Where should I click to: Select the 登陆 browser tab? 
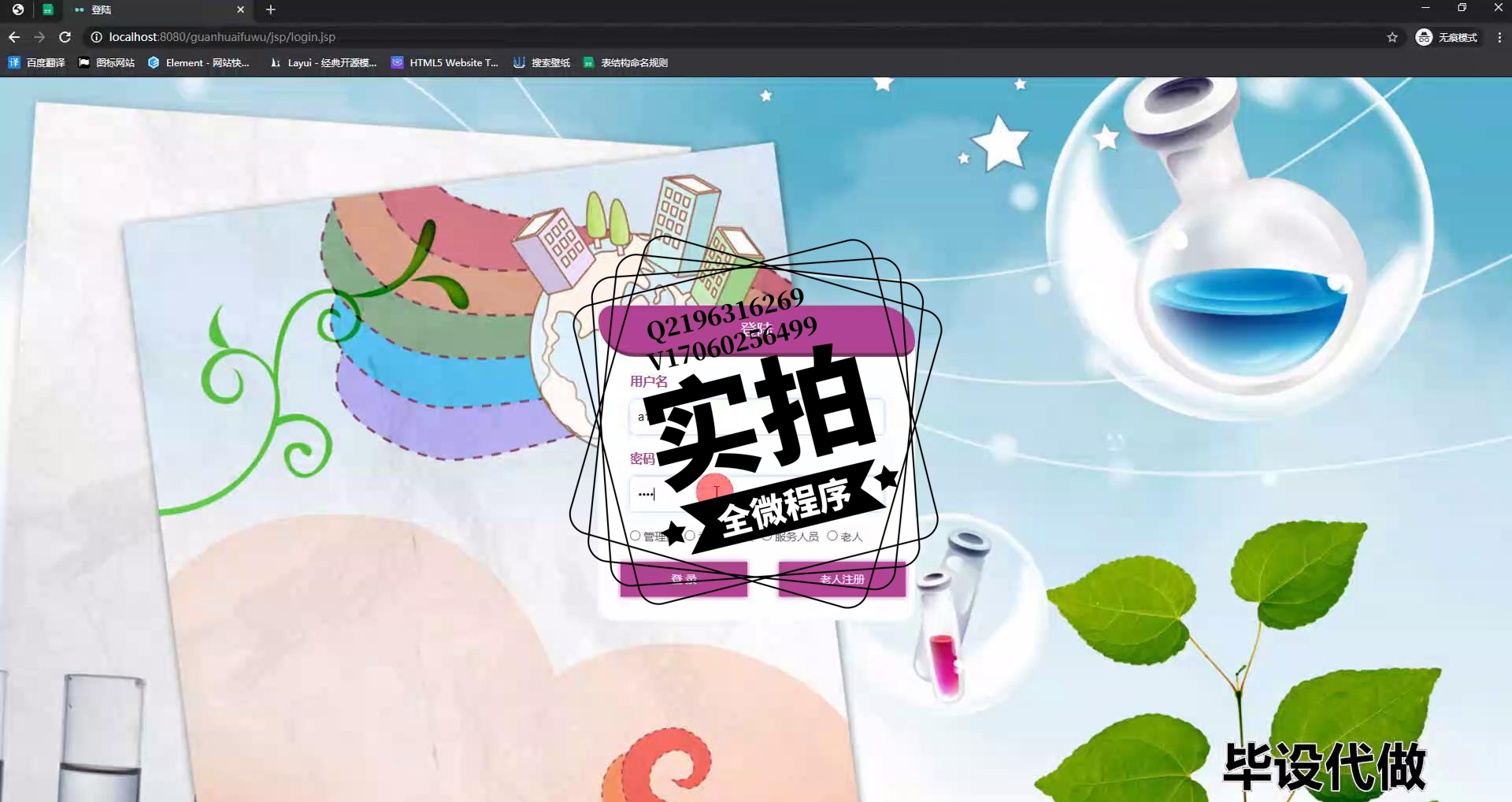coord(157,9)
